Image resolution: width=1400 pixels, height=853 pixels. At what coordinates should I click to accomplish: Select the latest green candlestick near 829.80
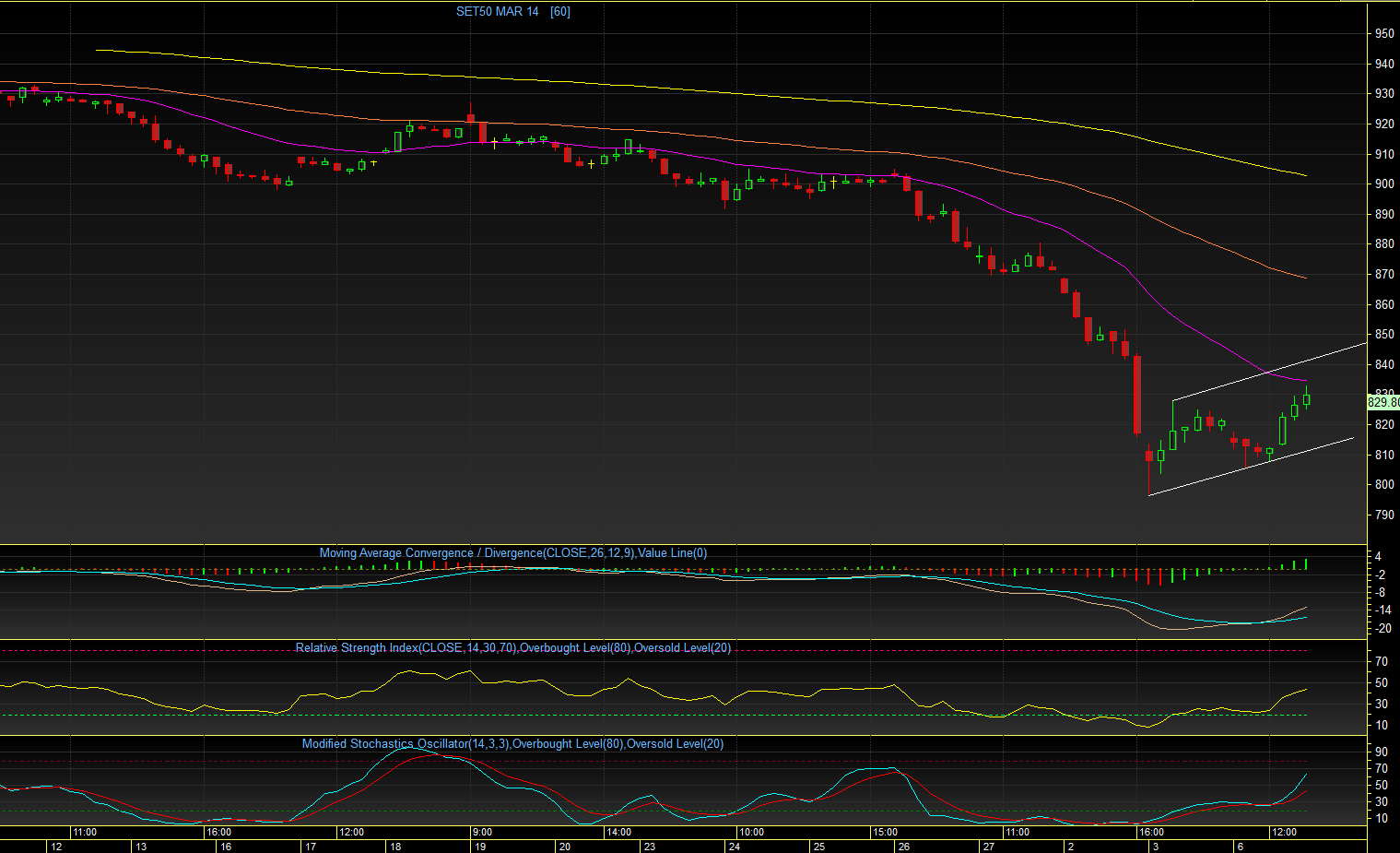coord(1307,398)
